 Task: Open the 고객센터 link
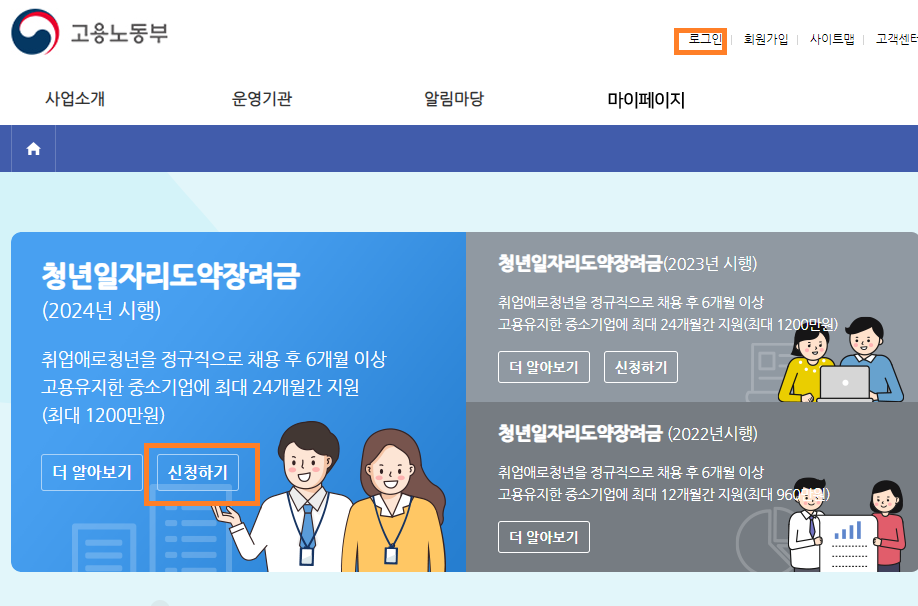pyautogui.click(x=897, y=39)
